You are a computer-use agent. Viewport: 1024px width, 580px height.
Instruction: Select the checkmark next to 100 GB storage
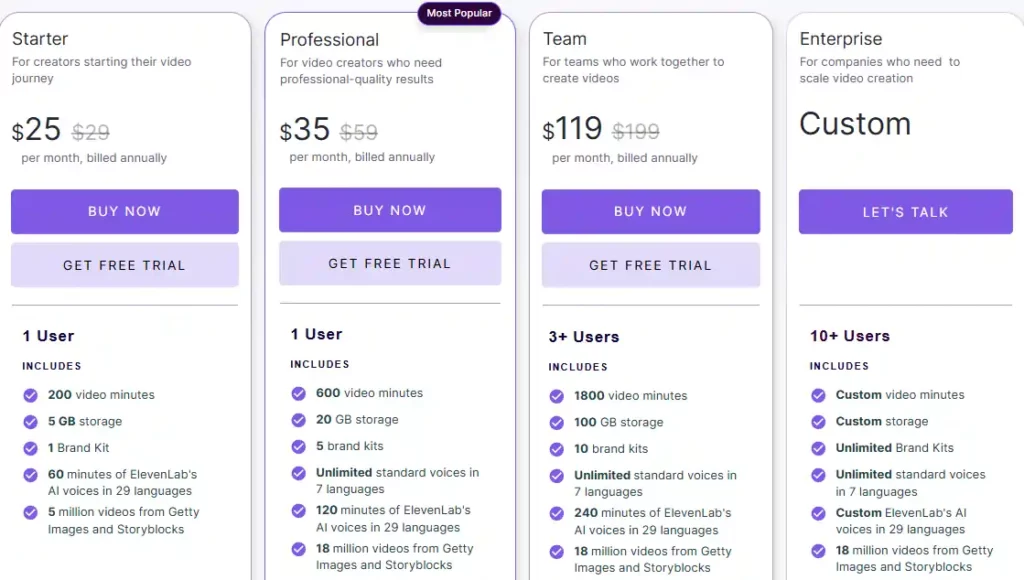(556, 423)
